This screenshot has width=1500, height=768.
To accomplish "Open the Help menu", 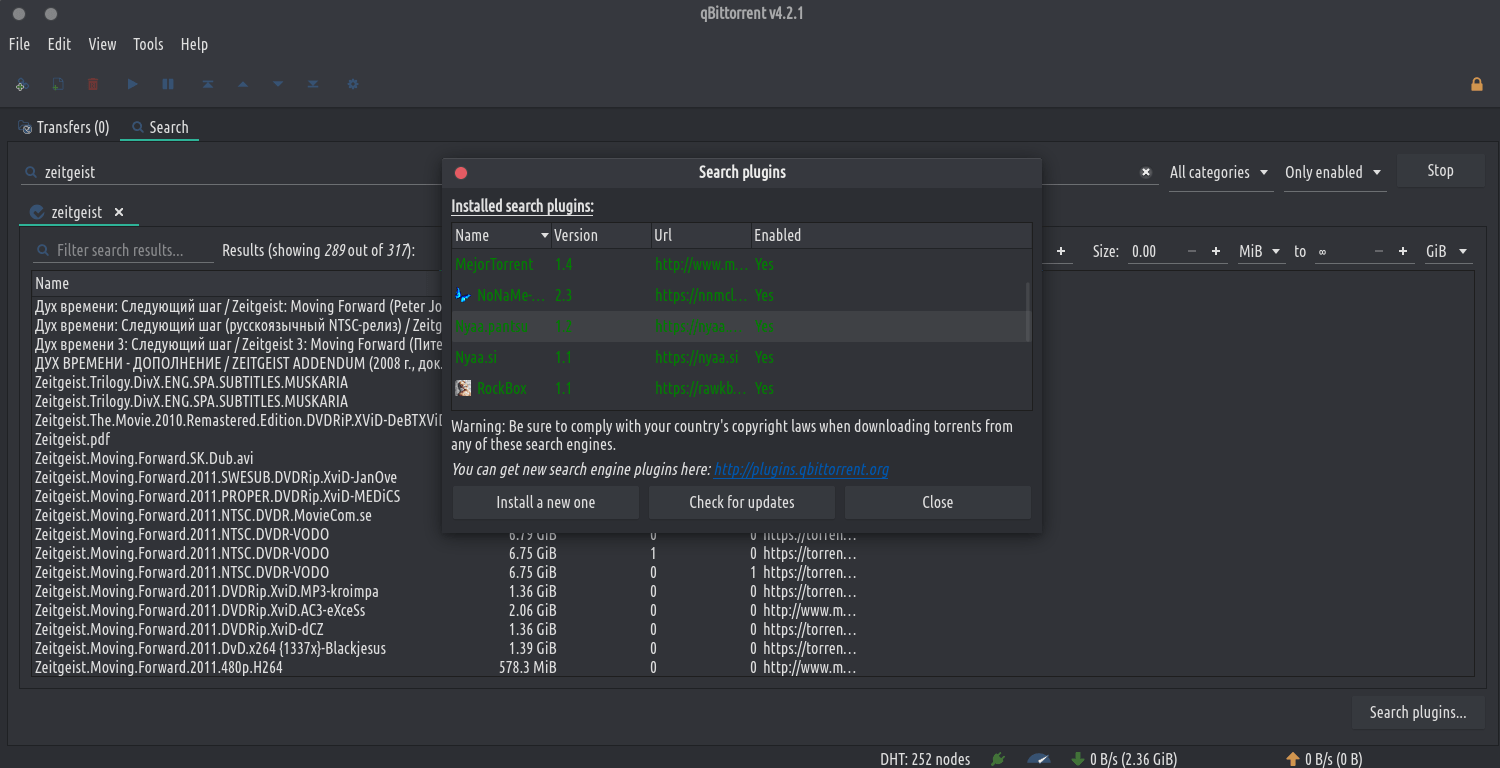I will (x=194, y=44).
